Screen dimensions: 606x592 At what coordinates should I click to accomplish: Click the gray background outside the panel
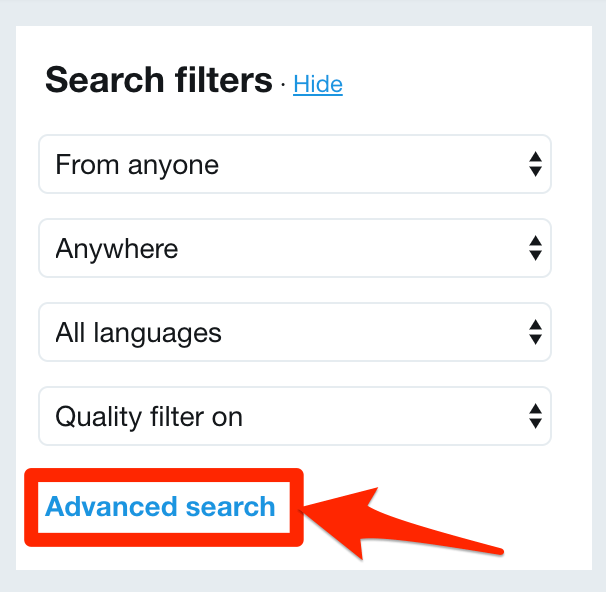point(8,300)
